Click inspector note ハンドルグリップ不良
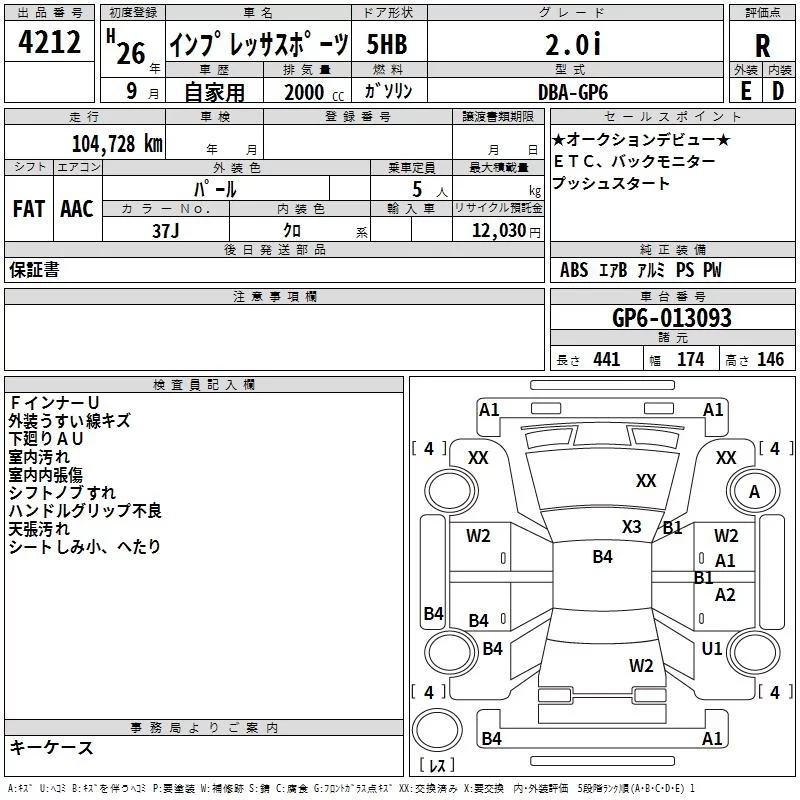Screen dimensions: 800x800 [85, 511]
